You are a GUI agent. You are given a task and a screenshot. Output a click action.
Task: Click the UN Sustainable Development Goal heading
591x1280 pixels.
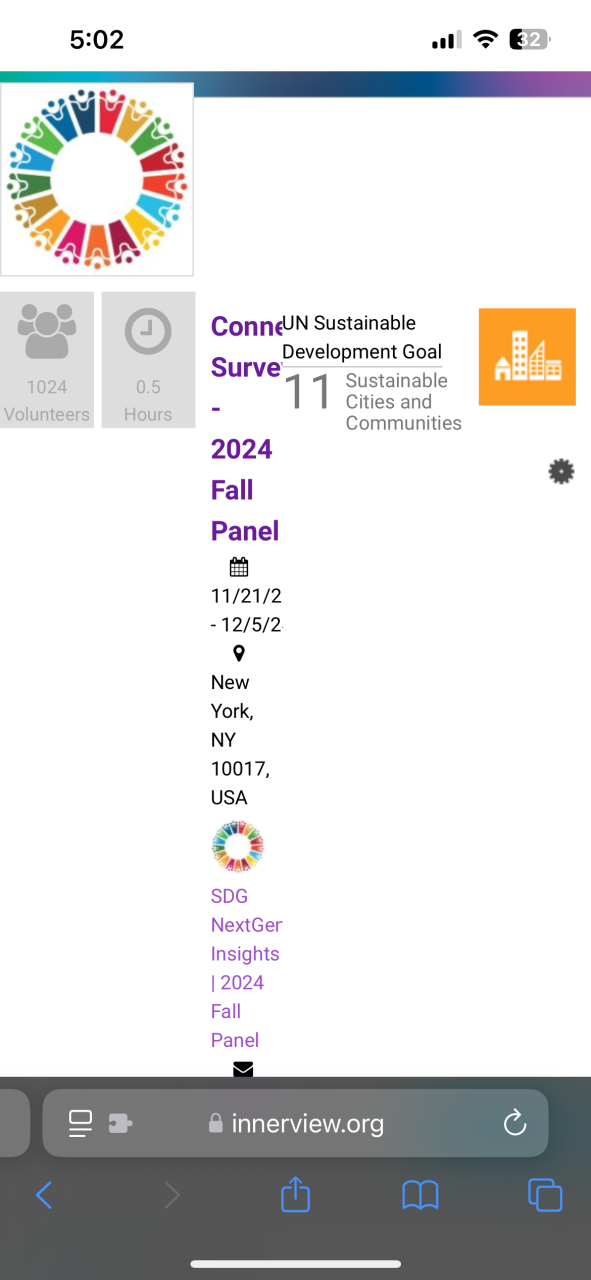pos(362,337)
